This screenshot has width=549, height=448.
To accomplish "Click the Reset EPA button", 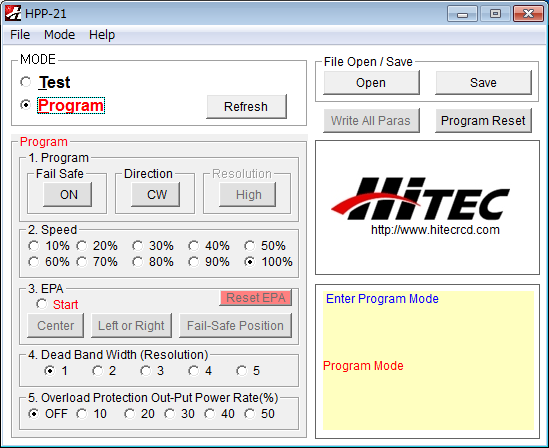I will pos(256,298).
